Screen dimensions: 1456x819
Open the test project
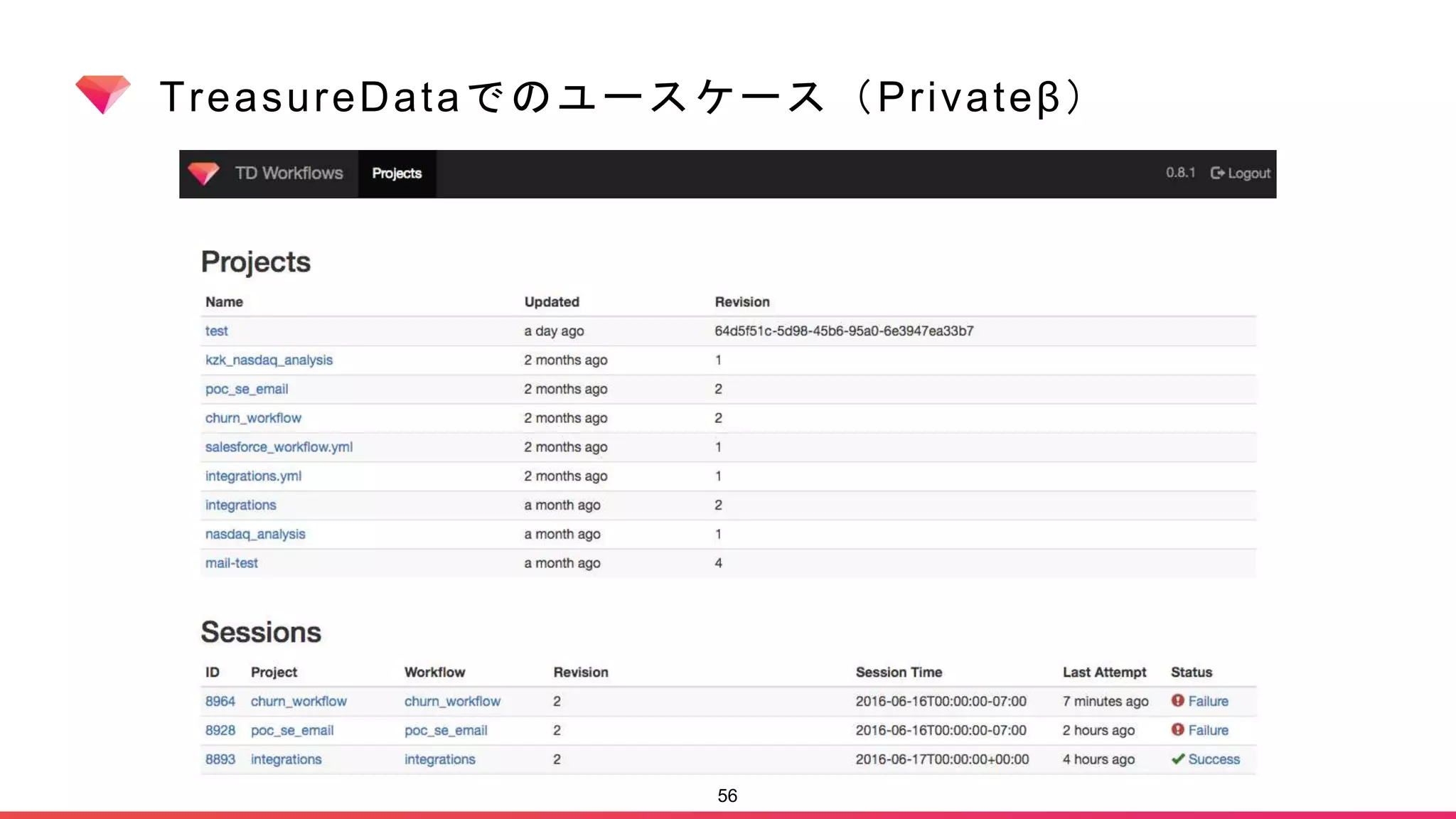[x=216, y=331]
